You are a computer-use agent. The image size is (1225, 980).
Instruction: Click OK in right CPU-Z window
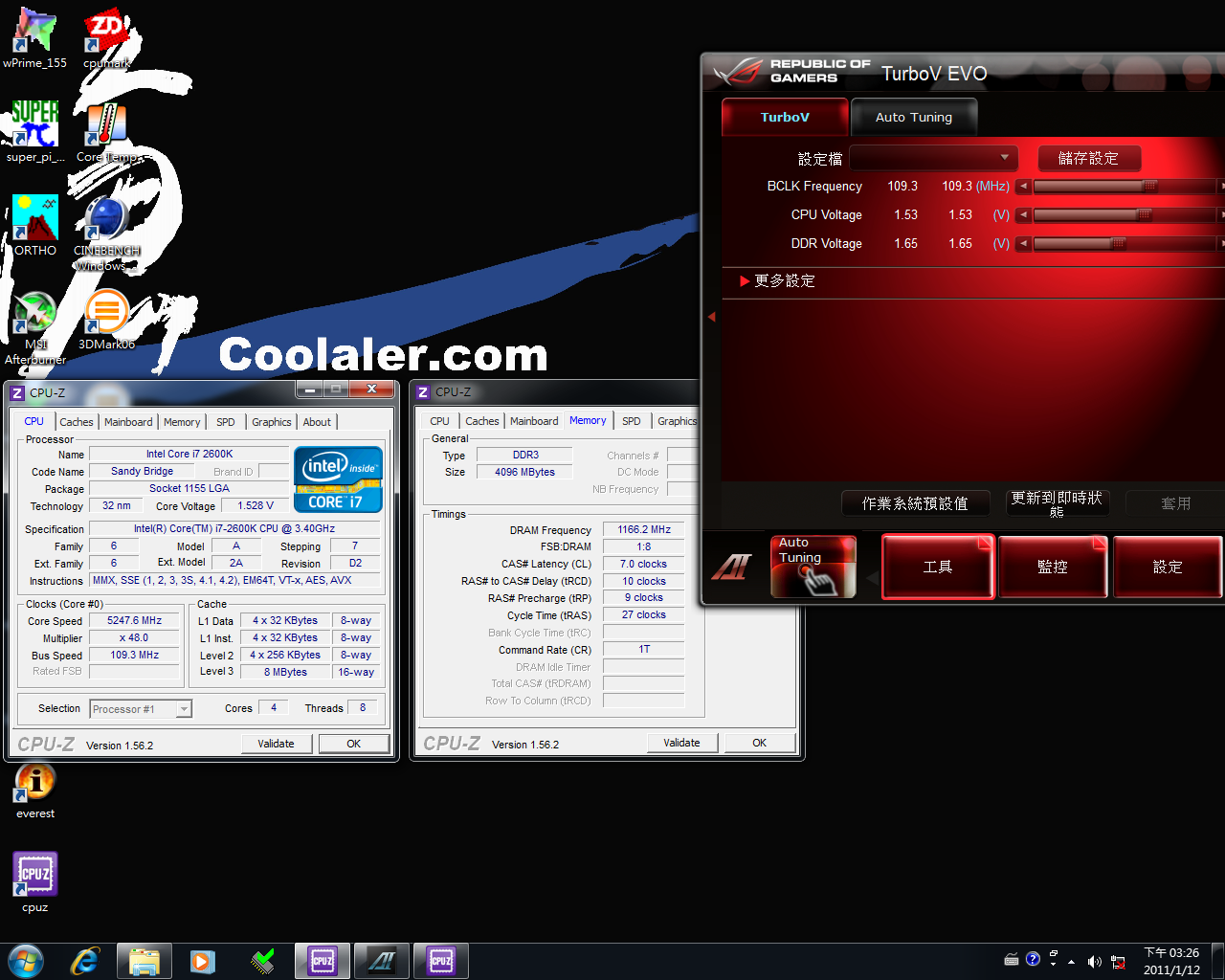760,743
